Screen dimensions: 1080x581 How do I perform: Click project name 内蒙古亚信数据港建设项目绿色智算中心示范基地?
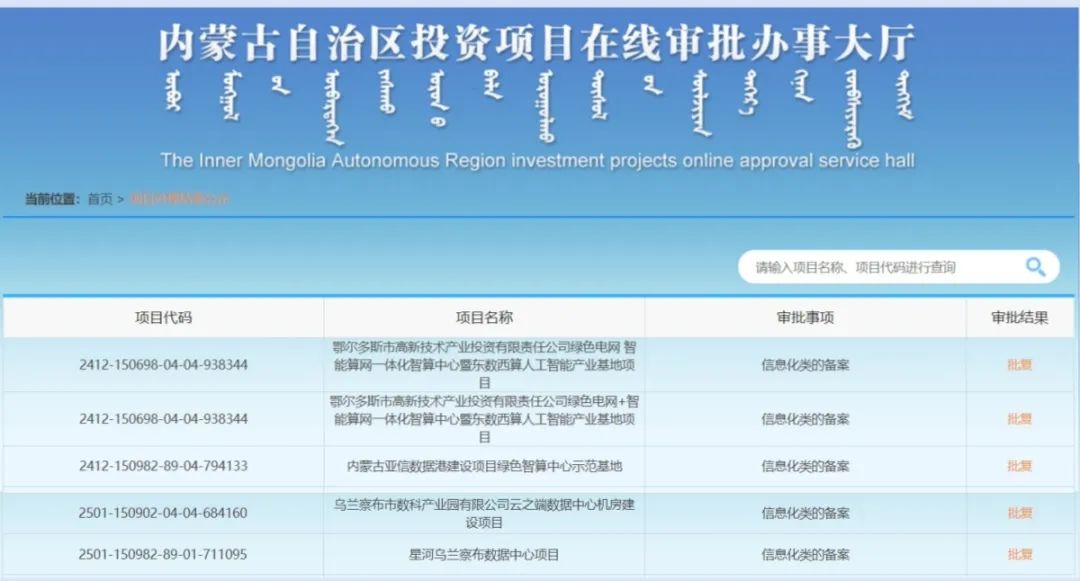click(x=484, y=466)
